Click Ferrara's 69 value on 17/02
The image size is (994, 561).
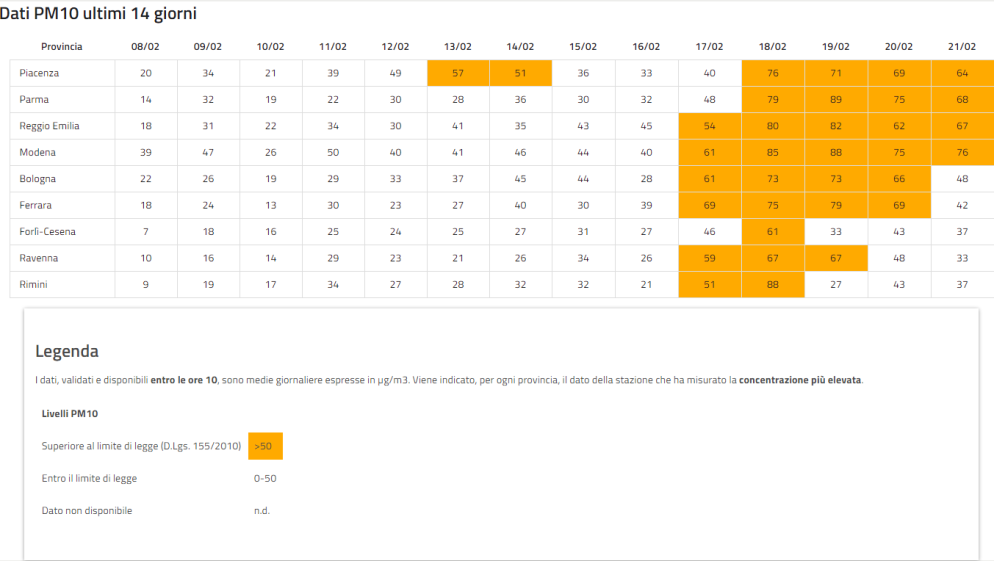709,205
